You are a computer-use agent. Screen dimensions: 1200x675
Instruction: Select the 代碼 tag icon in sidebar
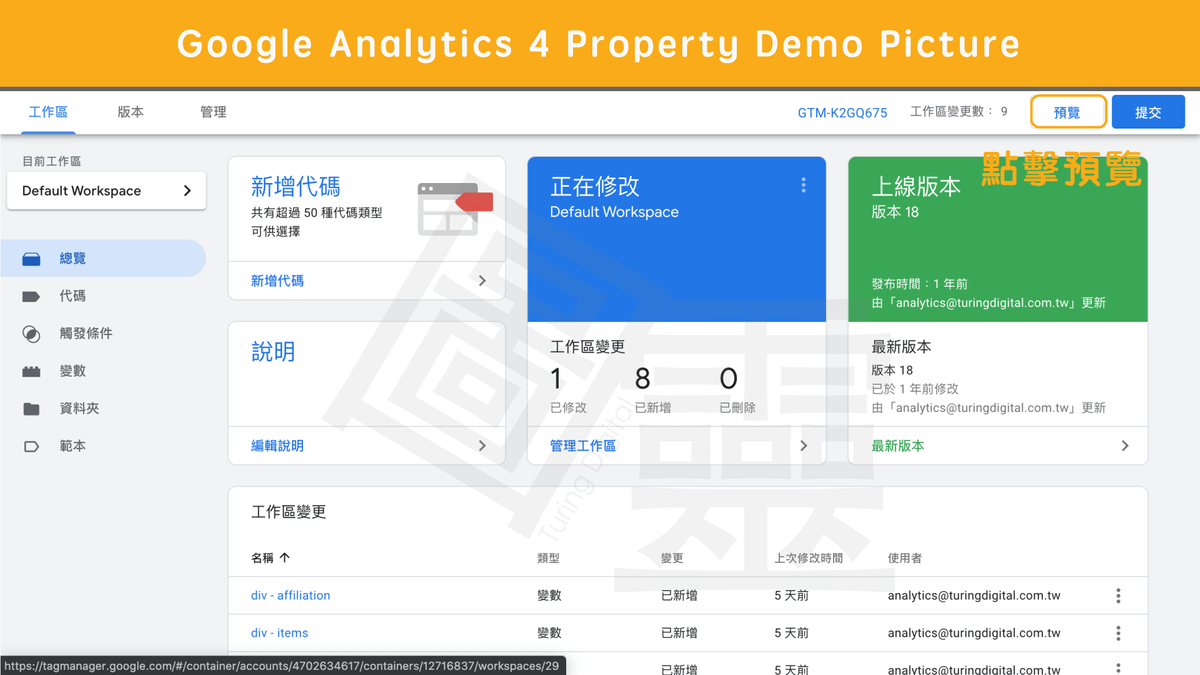coord(31,296)
